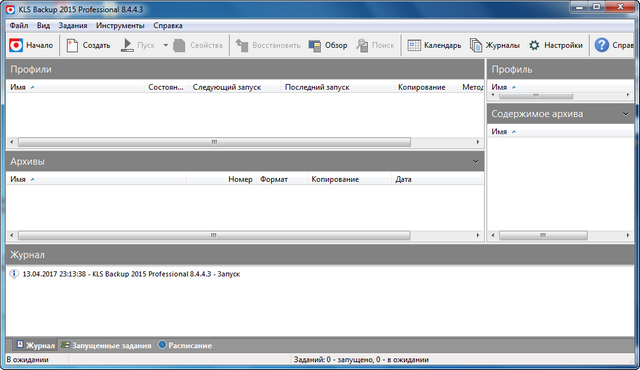
Task: Open the Пуск dropdown arrow
Action: [x=166, y=45]
